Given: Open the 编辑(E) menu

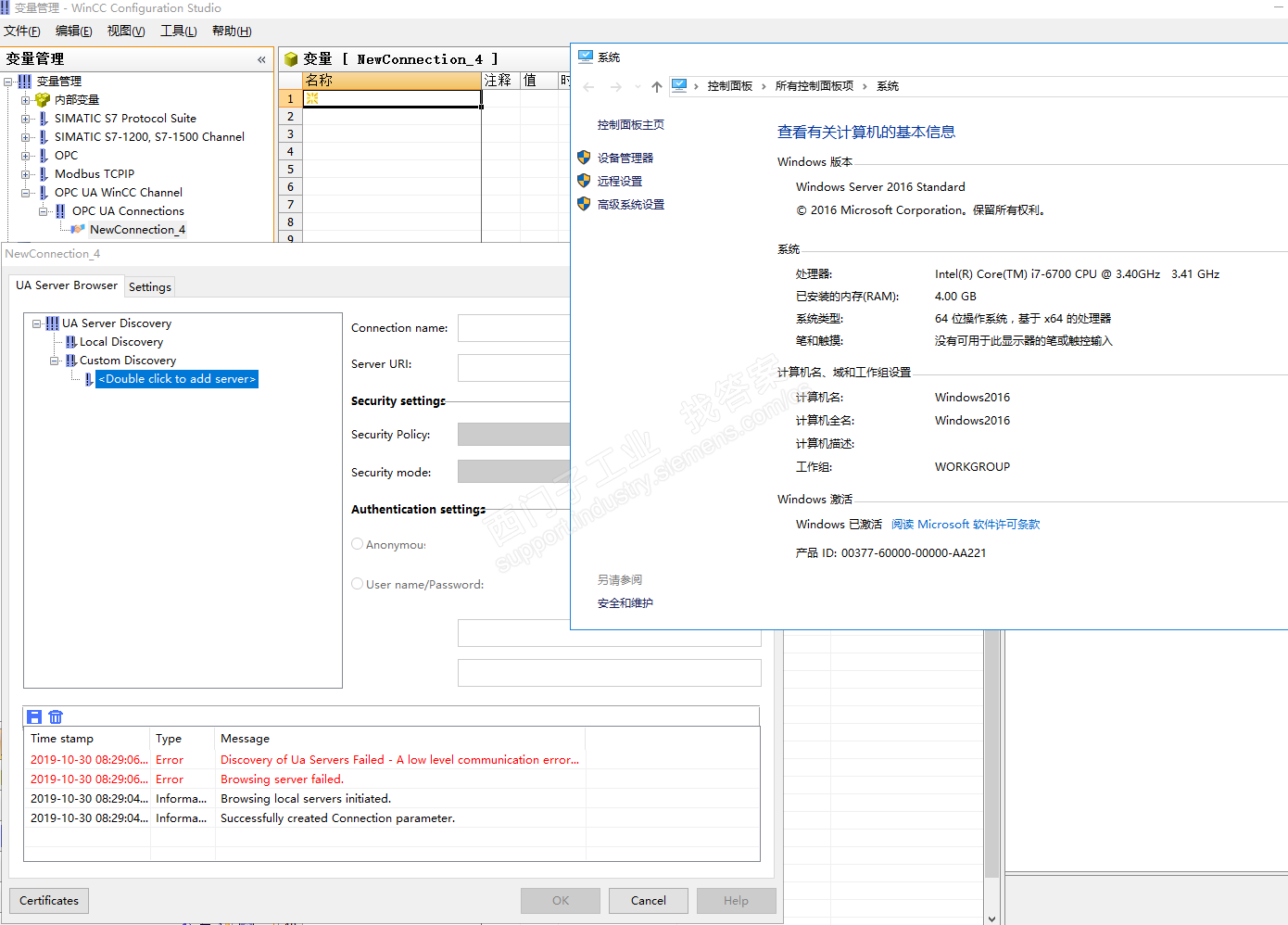Looking at the screenshot, I should click(x=74, y=31).
